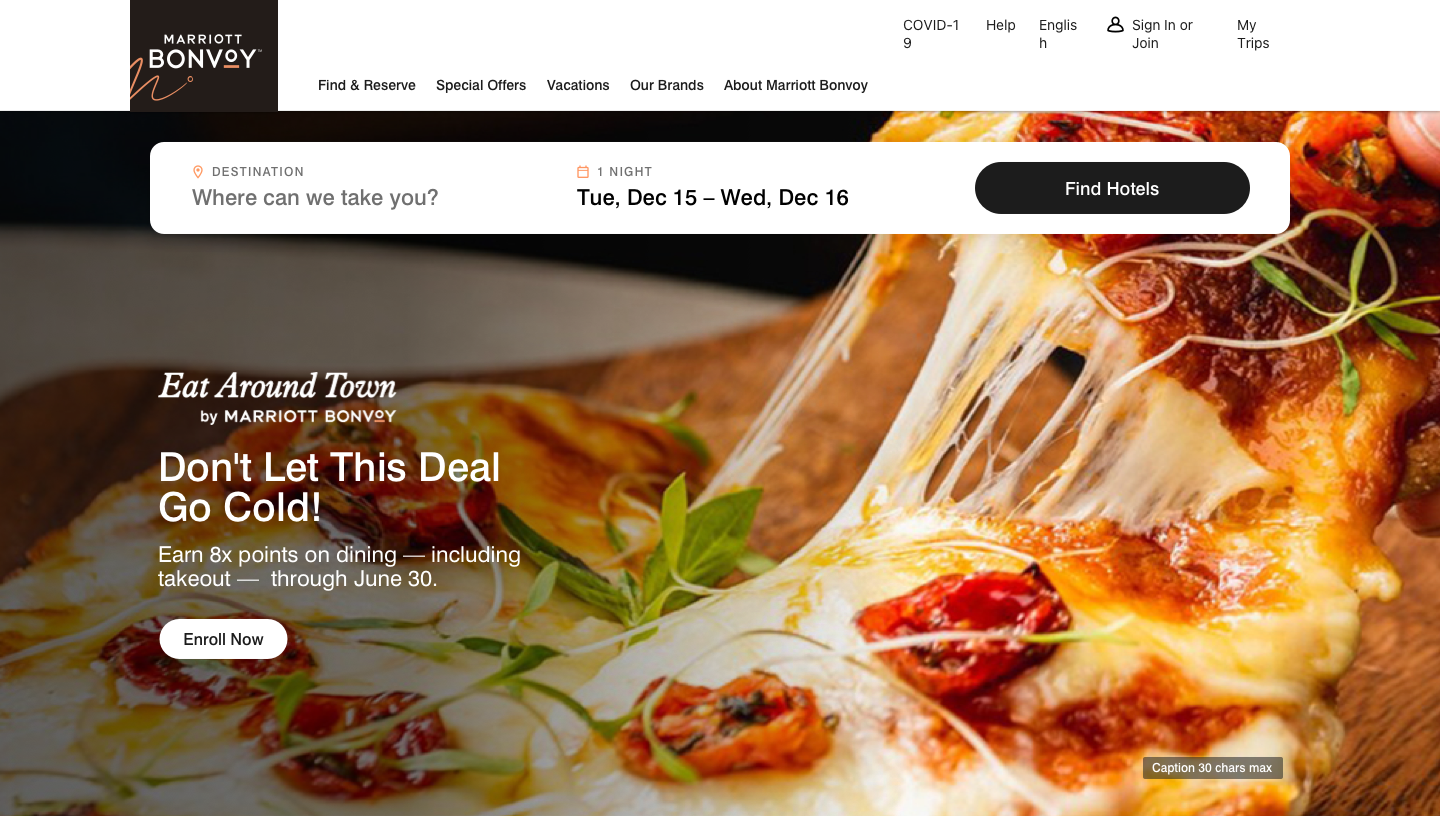Open the English language selector
Viewport: 1440px width, 816px height.
click(x=1058, y=34)
